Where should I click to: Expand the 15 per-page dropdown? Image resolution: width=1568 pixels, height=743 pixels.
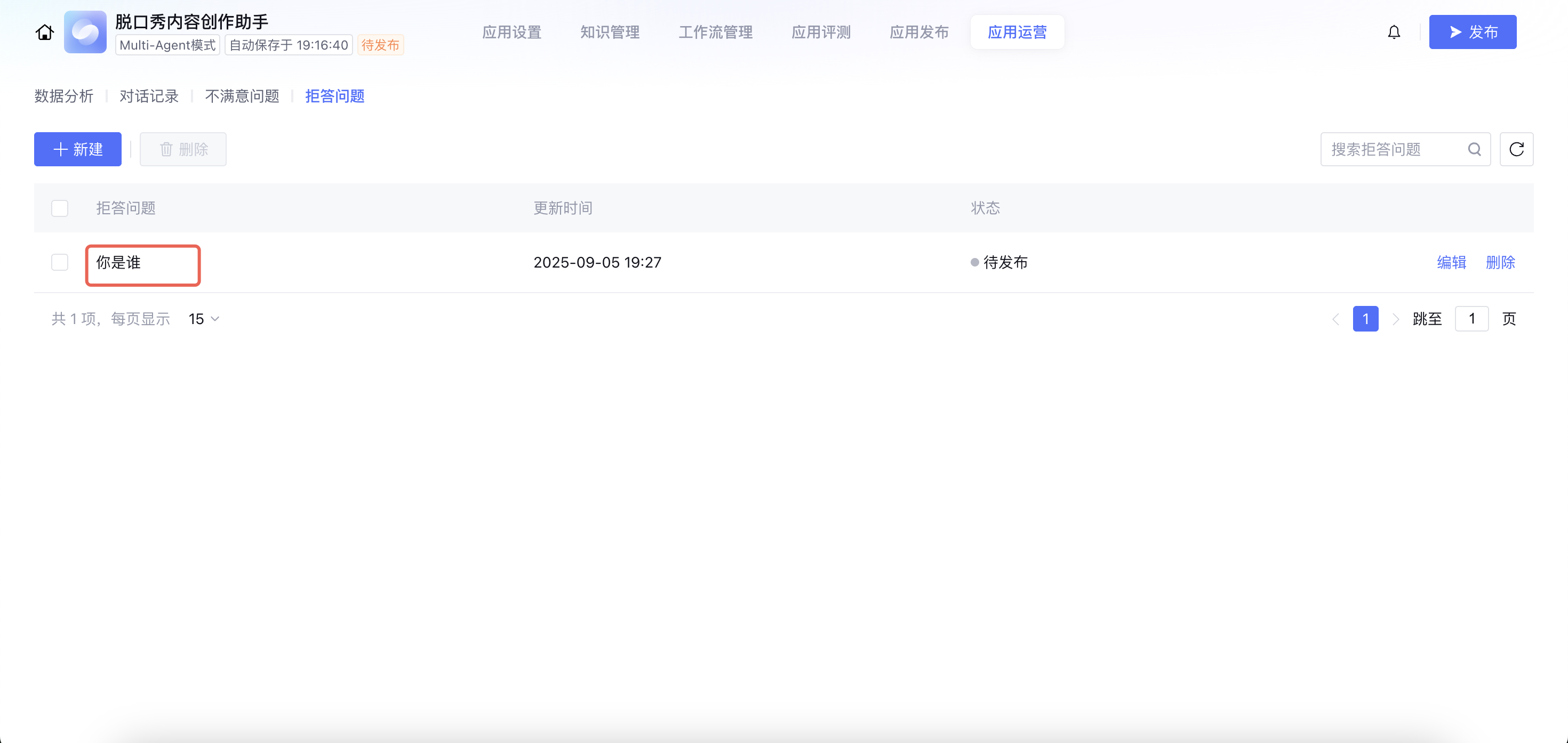coord(204,319)
